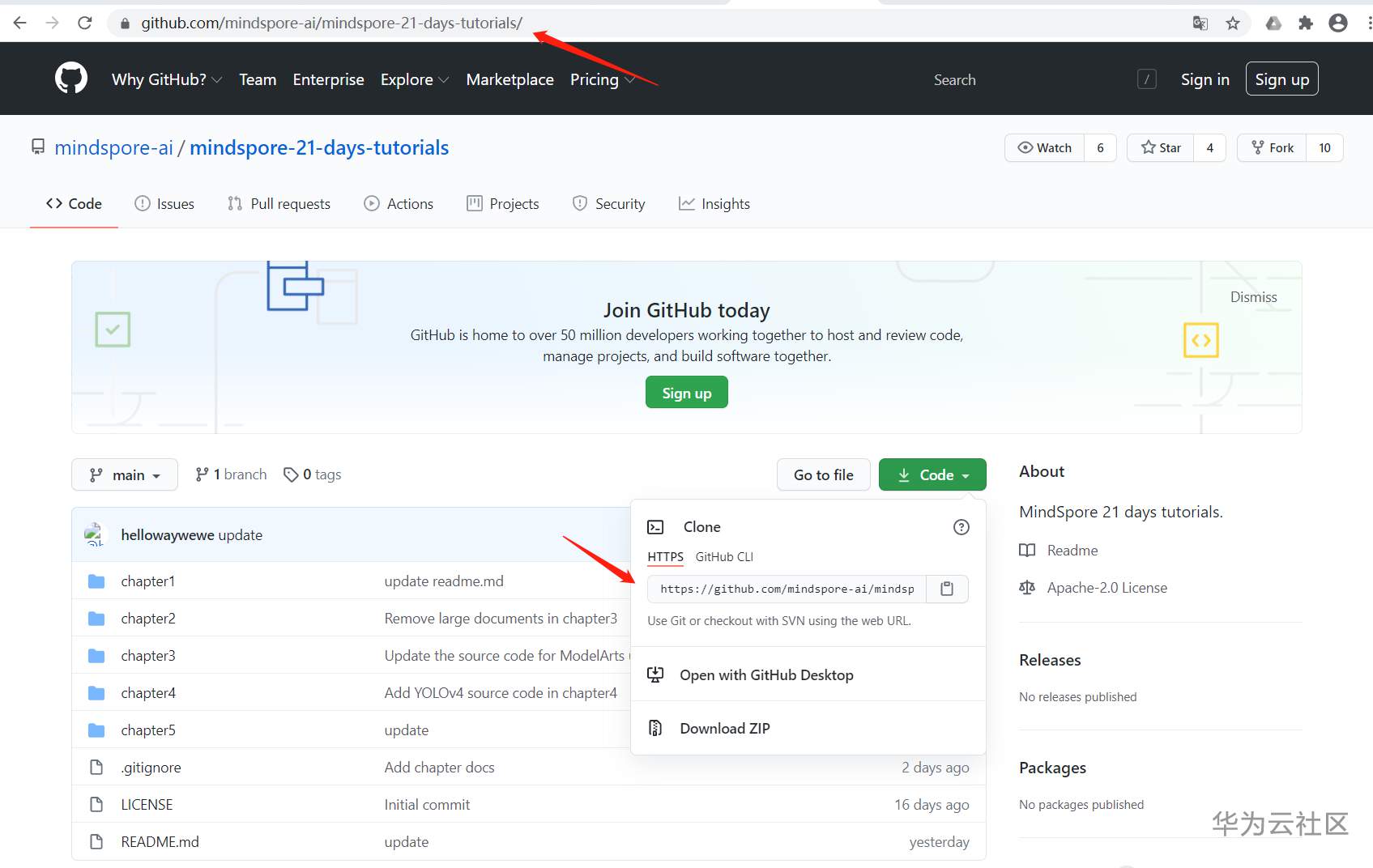Select the Code tab

tap(74, 204)
